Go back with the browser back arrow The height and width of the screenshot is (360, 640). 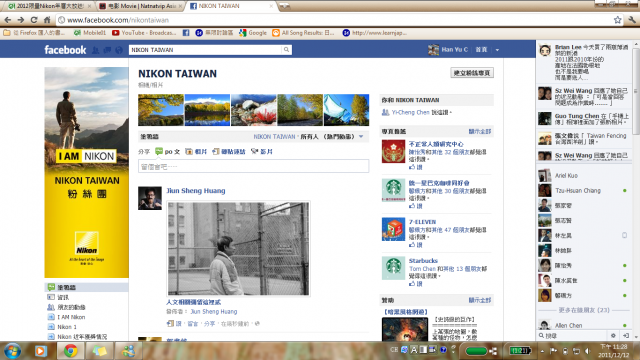8,20
